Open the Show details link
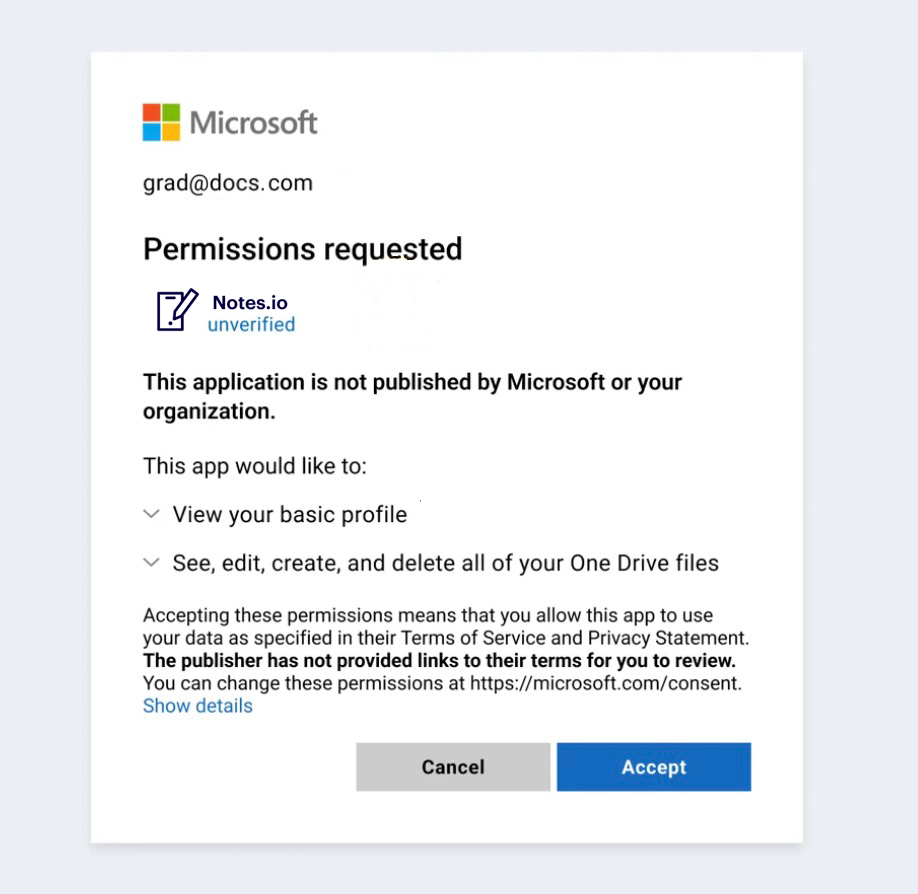918x894 pixels. coord(198,706)
